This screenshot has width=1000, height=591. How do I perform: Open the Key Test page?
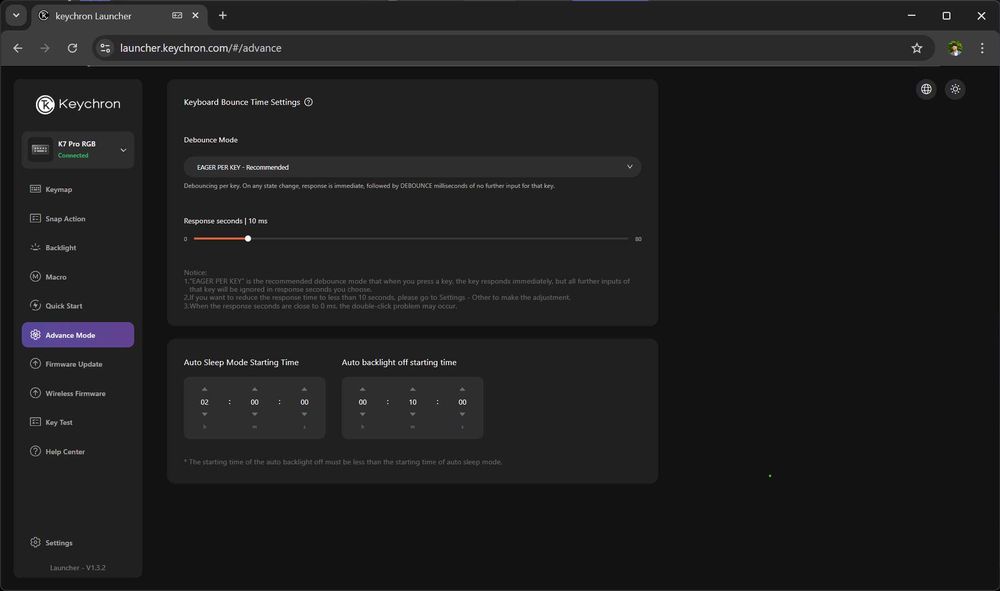point(78,422)
